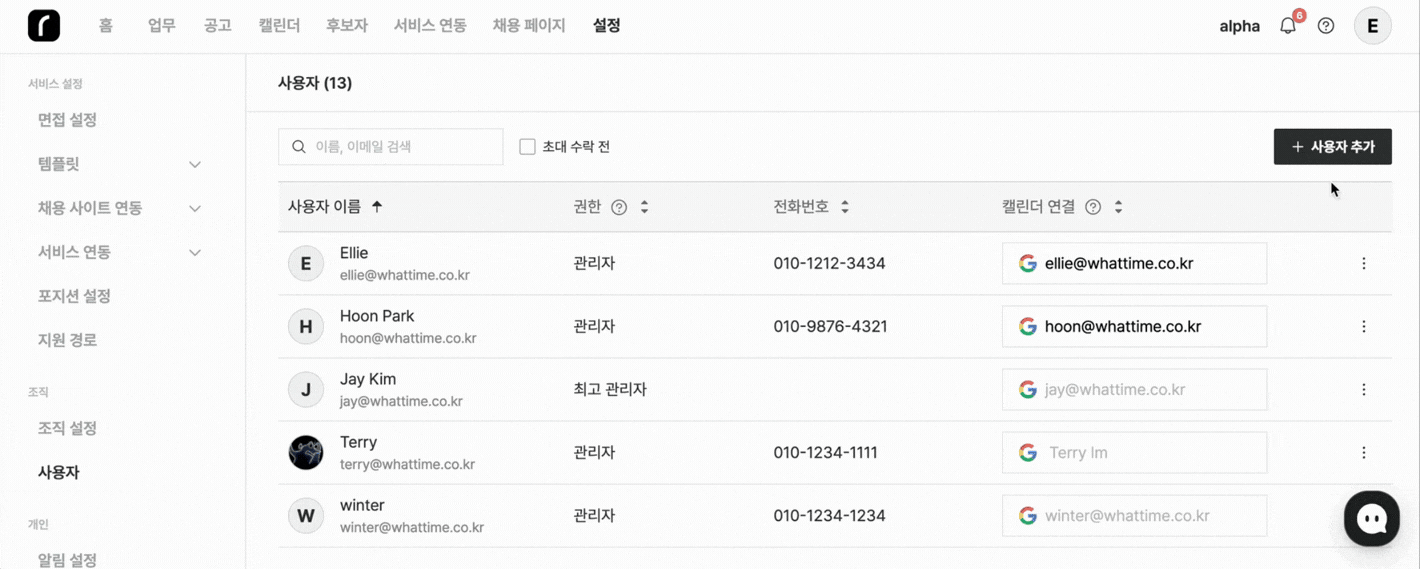Toggle the 초대 수락 전 checkbox
The height and width of the screenshot is (569, 1420).
point(527,147)
